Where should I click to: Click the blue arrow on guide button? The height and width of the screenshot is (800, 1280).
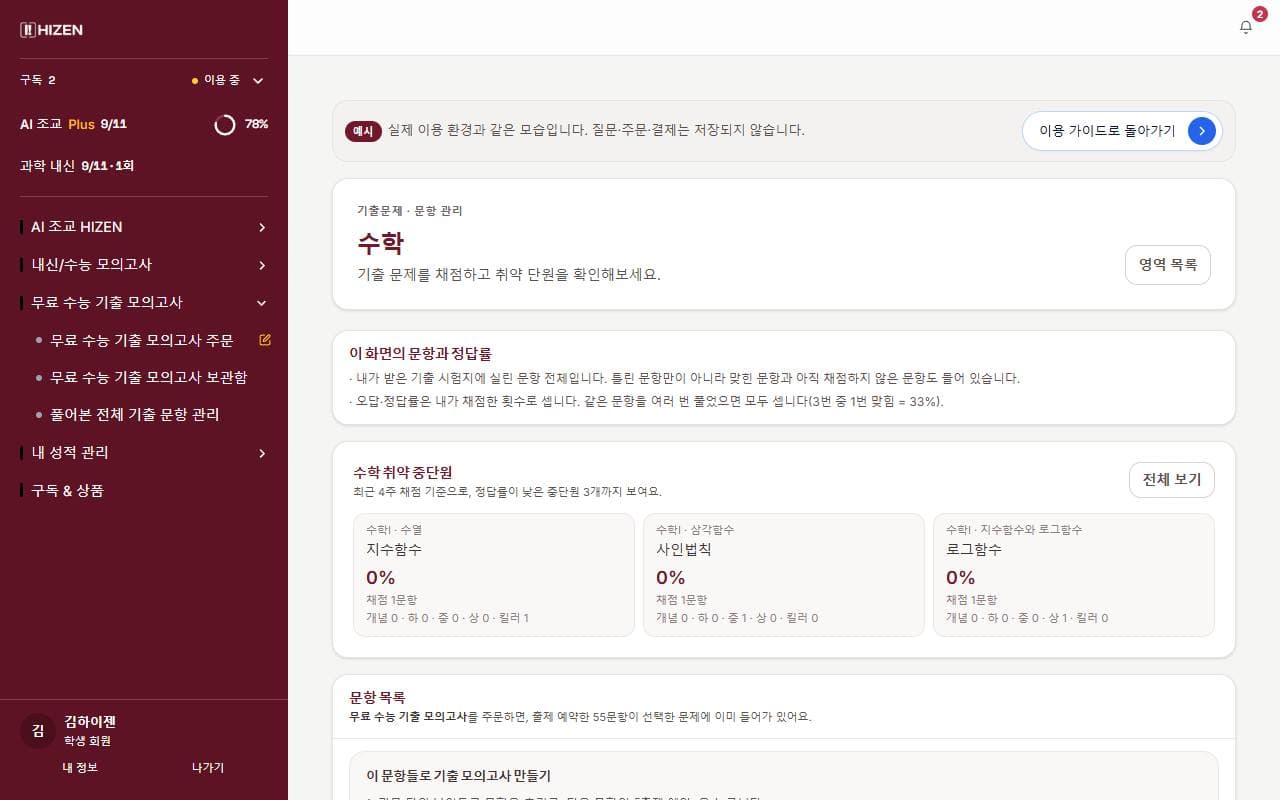click(1202, 131)
